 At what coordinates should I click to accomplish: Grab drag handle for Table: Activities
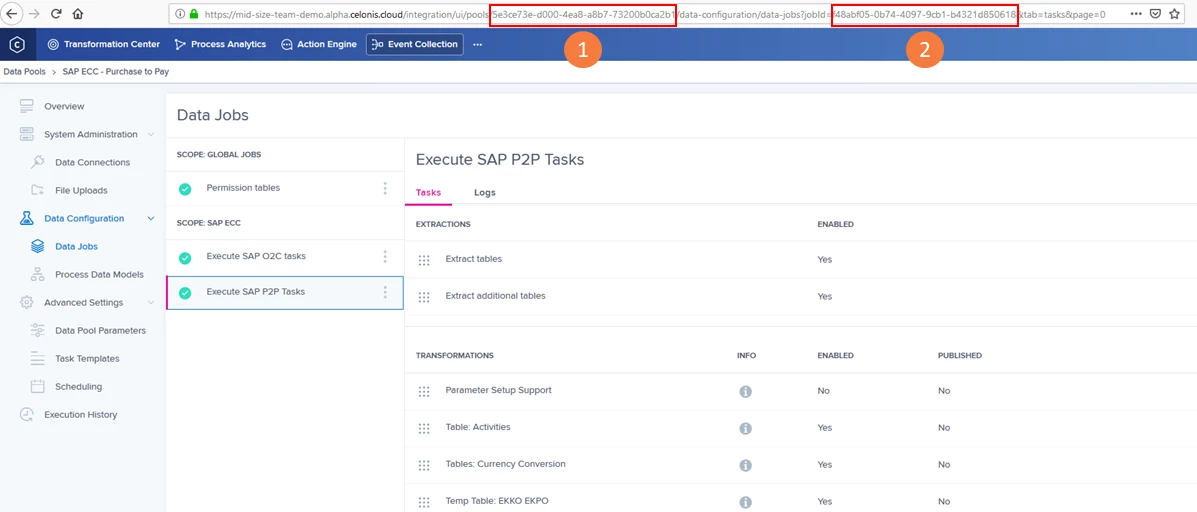(x=424, y=428)
